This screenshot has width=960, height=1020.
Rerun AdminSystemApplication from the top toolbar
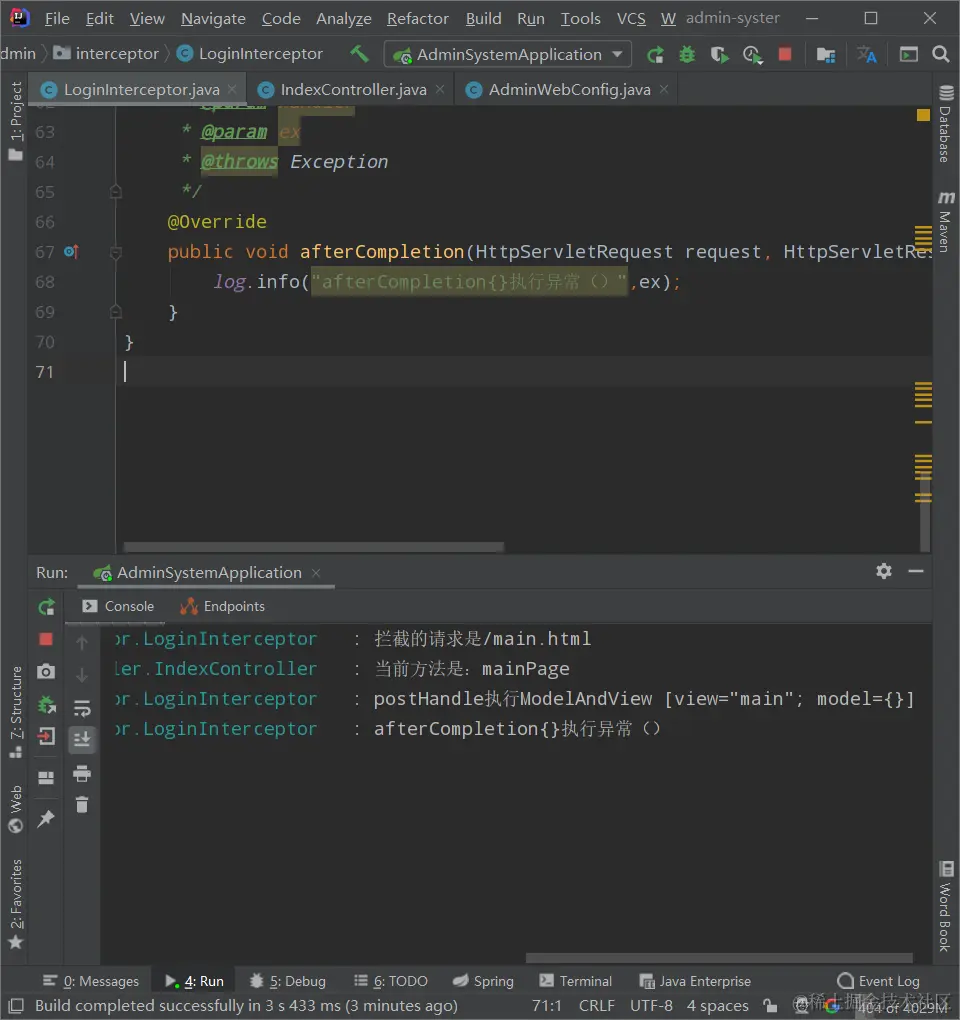pos(655,55)
